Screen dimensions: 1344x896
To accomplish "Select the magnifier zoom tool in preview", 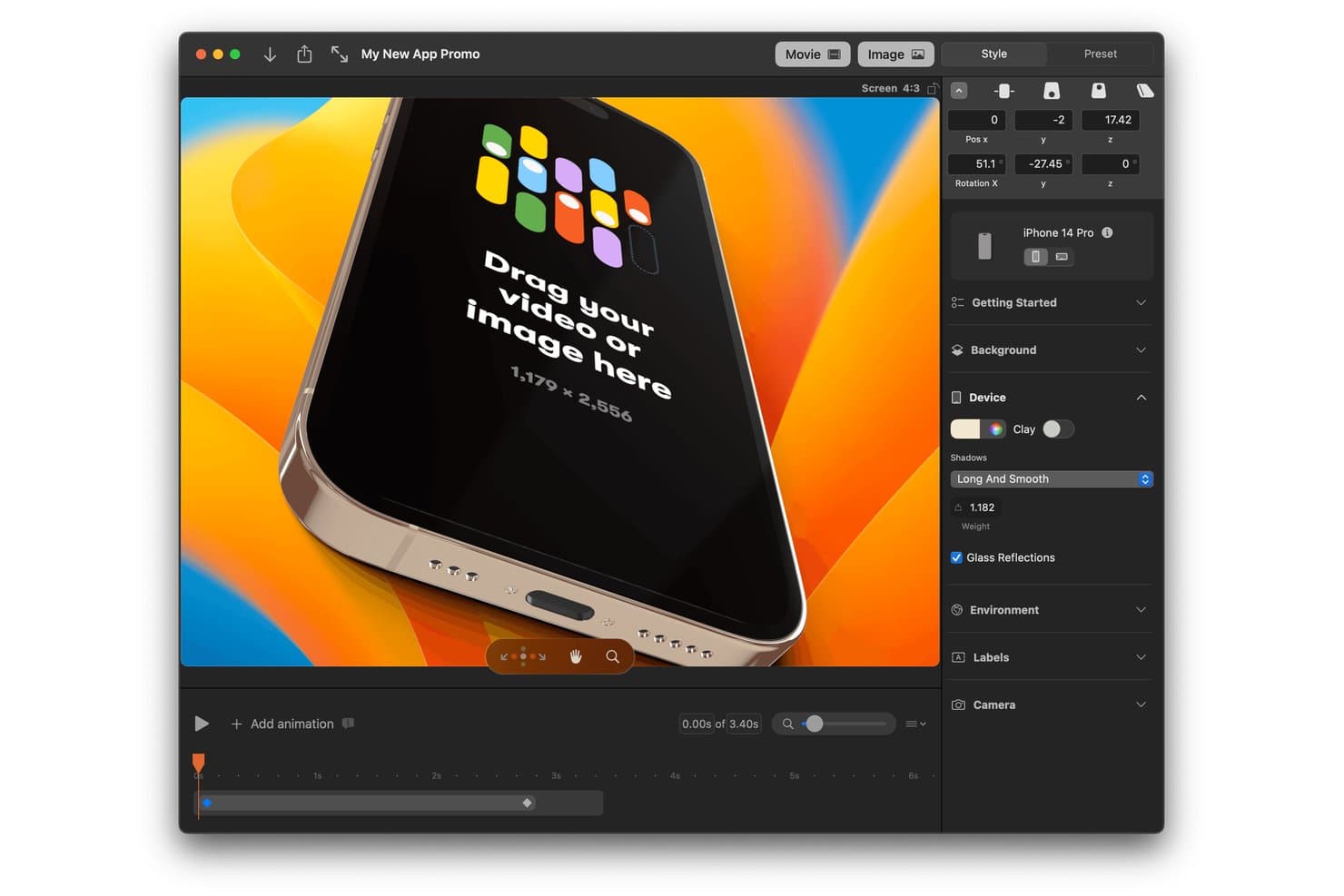I will tap(613, 656).
